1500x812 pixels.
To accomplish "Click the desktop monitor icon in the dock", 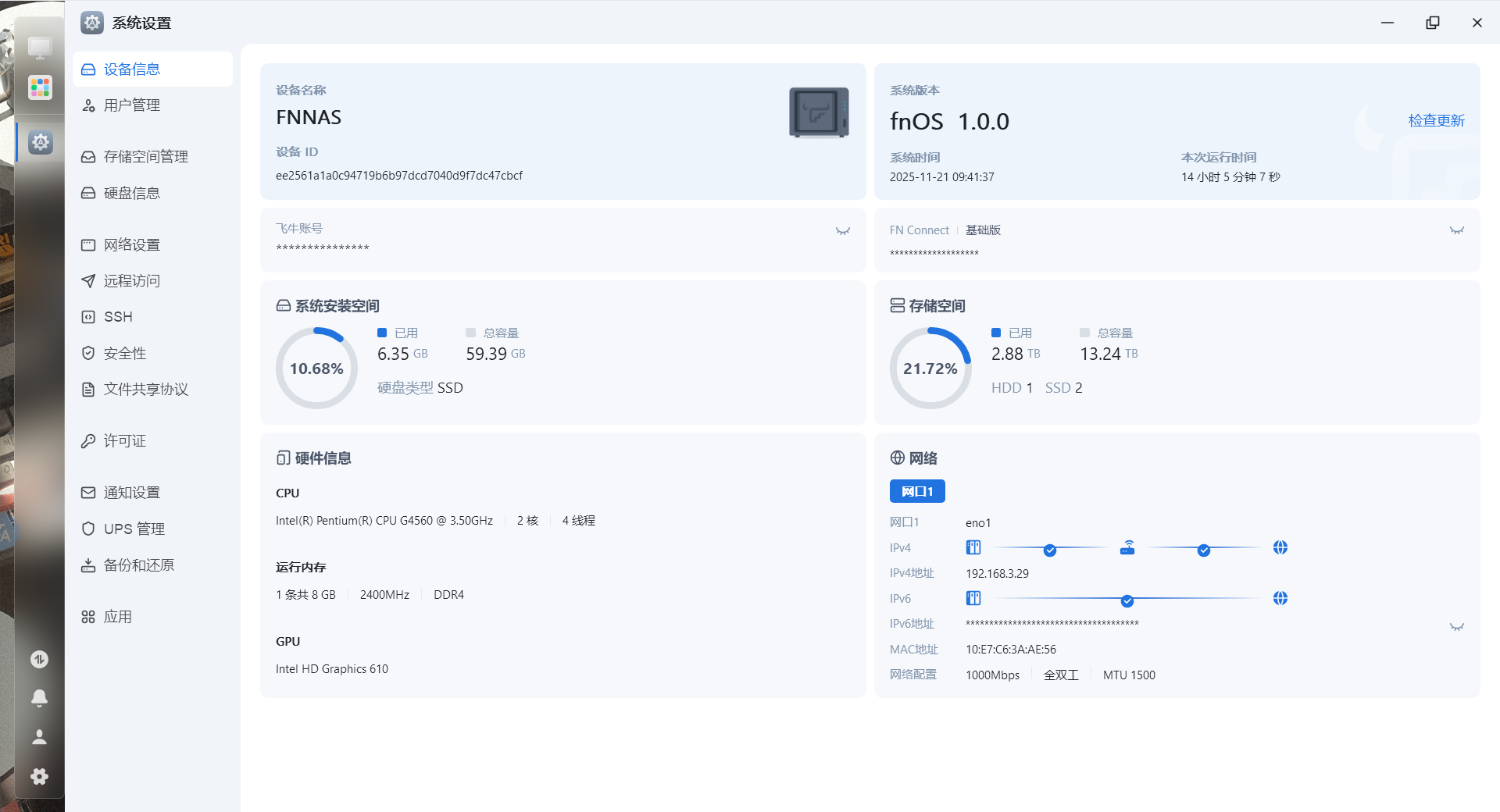I will pos(40,48).
